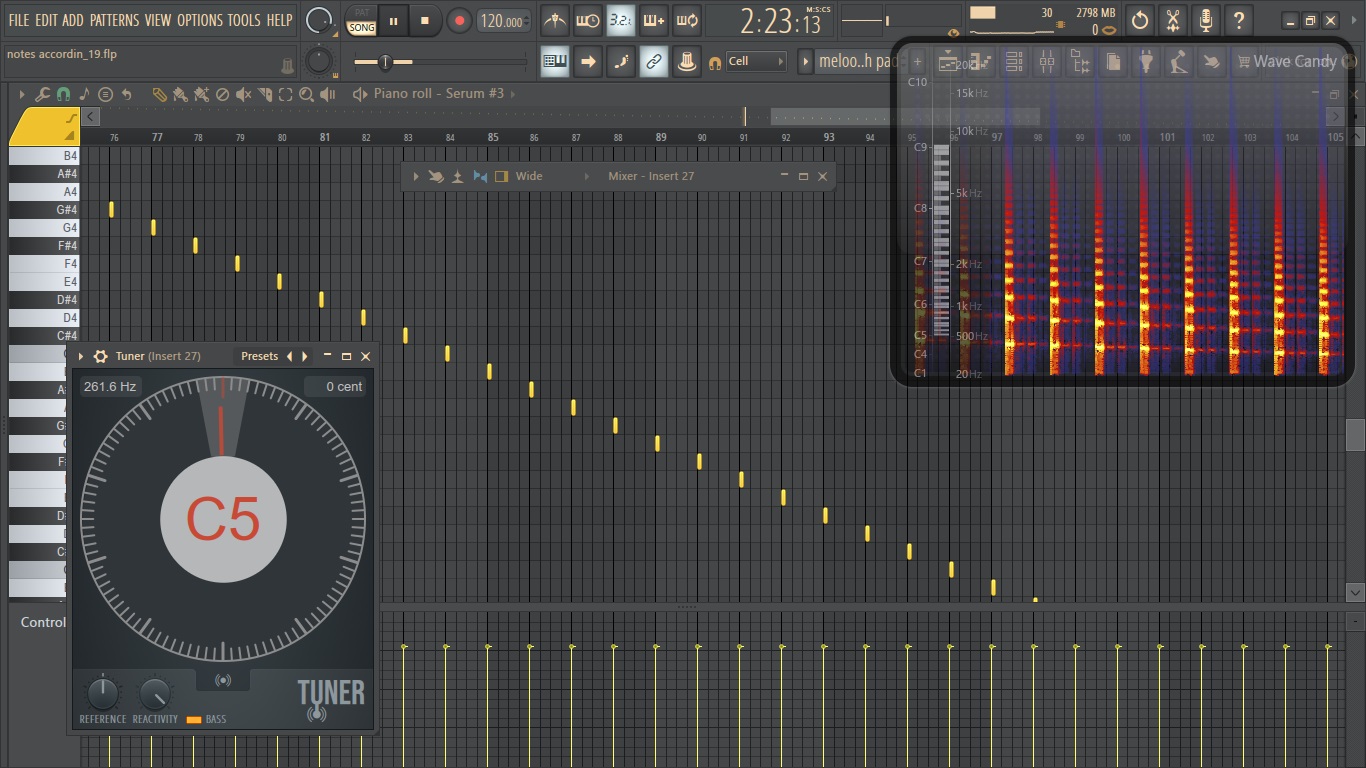Open the audio editor scissors icon
Screen dimensions: 1366x768
coord(1174,20)
